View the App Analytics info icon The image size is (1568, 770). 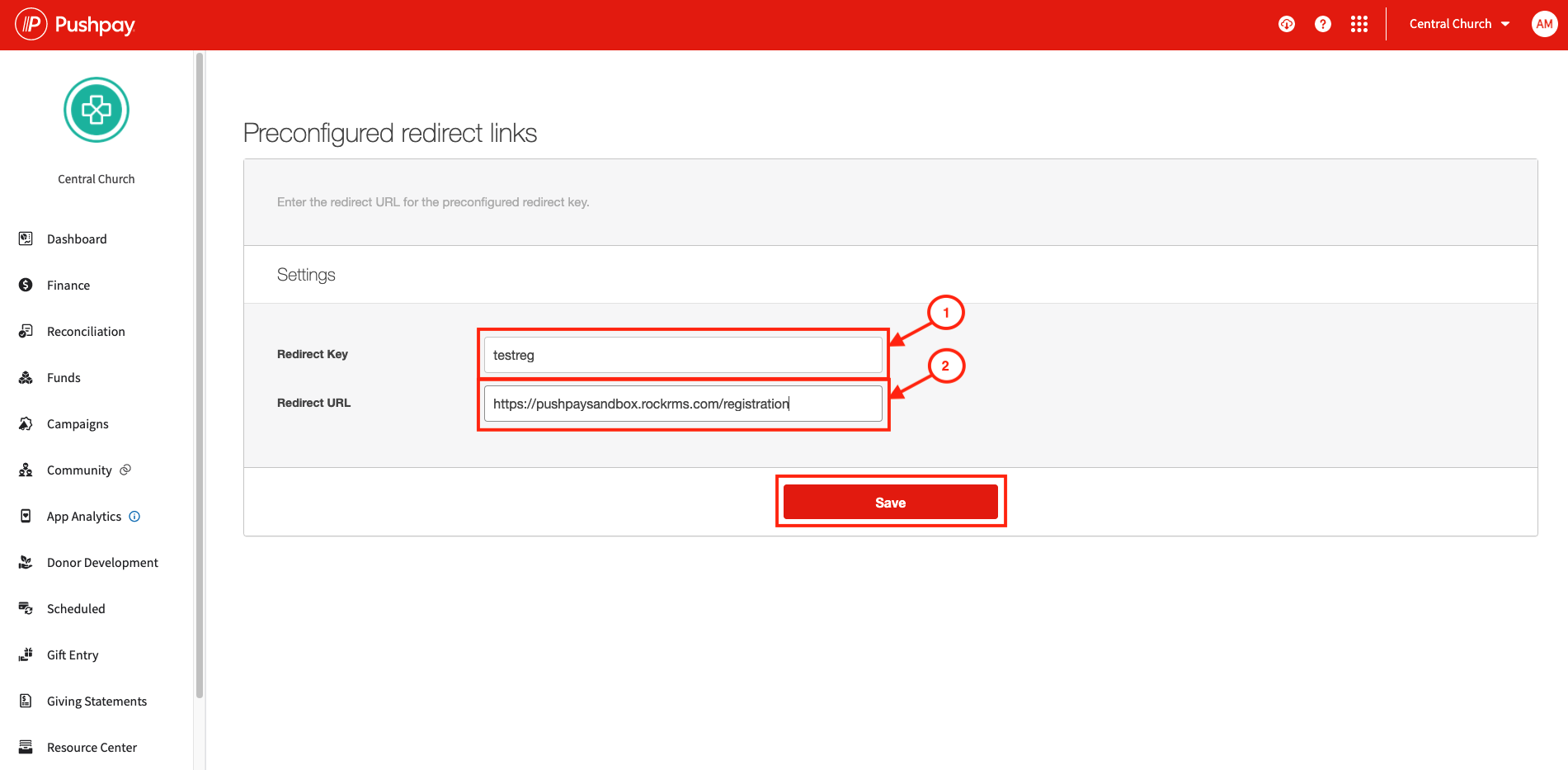click(x=134, y=516)
